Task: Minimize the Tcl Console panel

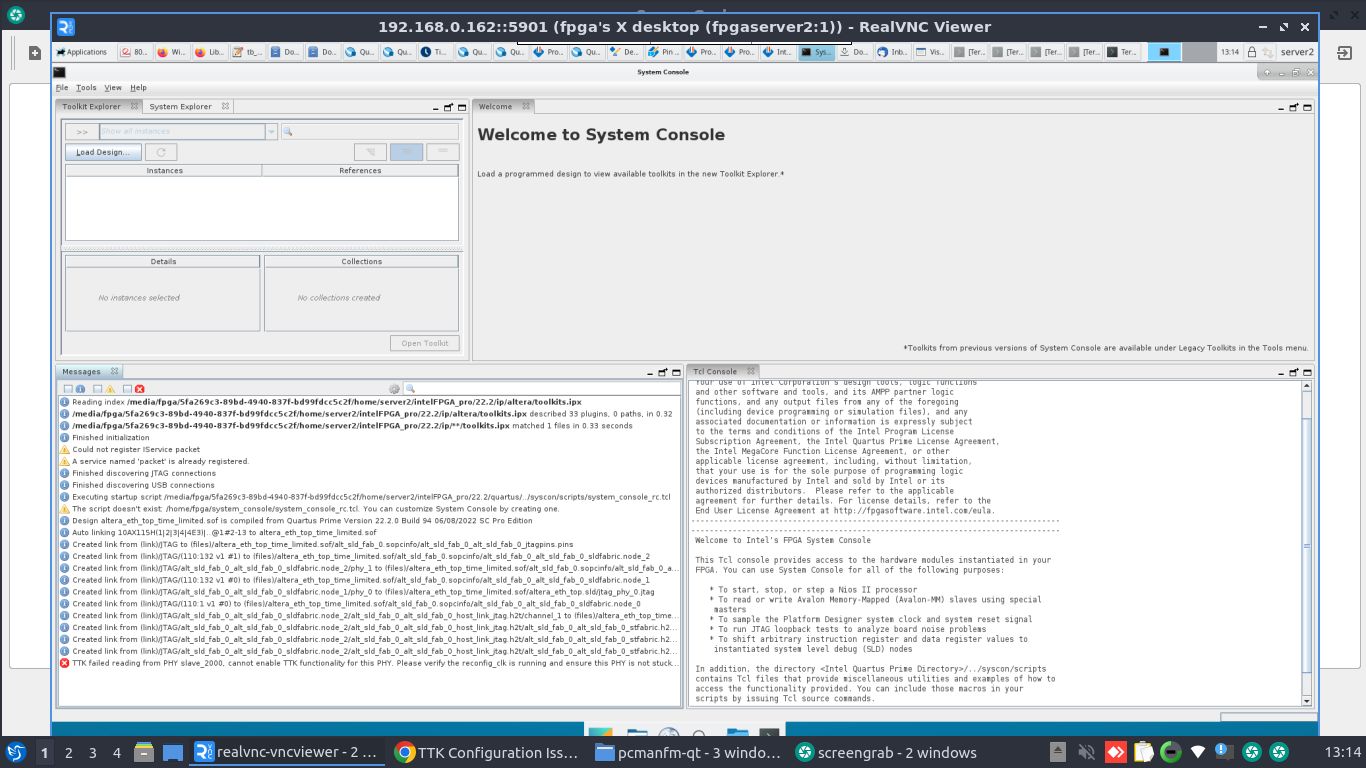Action: [1279, 372]
